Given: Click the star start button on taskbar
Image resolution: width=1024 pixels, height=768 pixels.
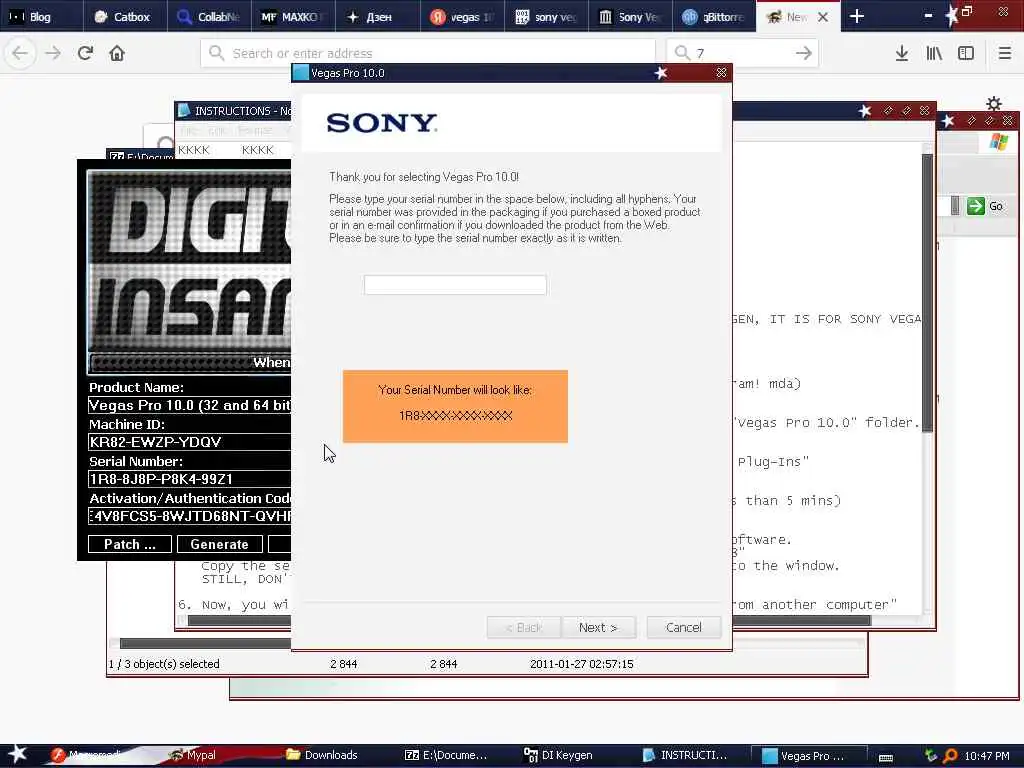Looking at the screenshot, I should (x=17, y=754).
